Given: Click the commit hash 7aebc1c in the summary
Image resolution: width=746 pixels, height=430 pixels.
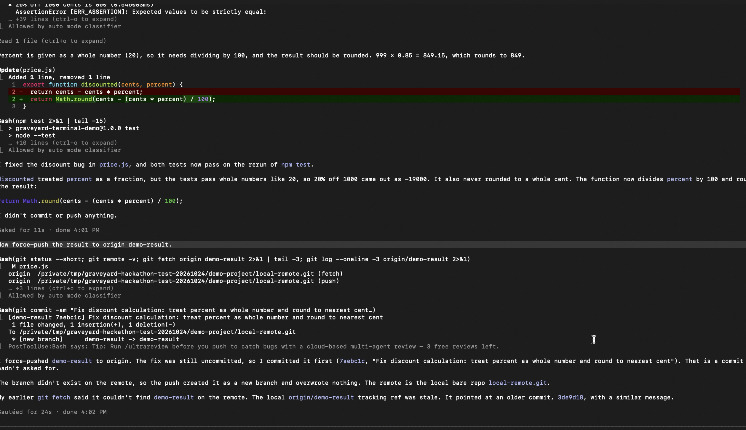Looking at the screenshot, I should click(353, 361).
